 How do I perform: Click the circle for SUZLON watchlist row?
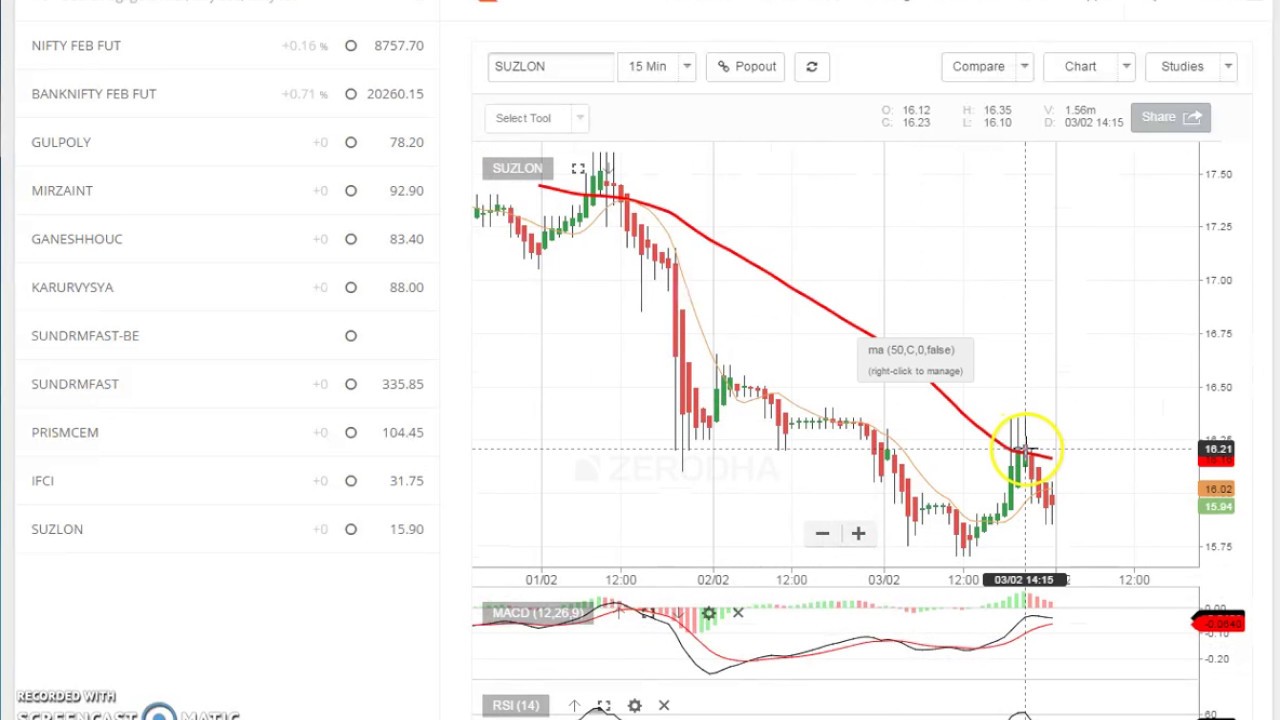point(351,530)
